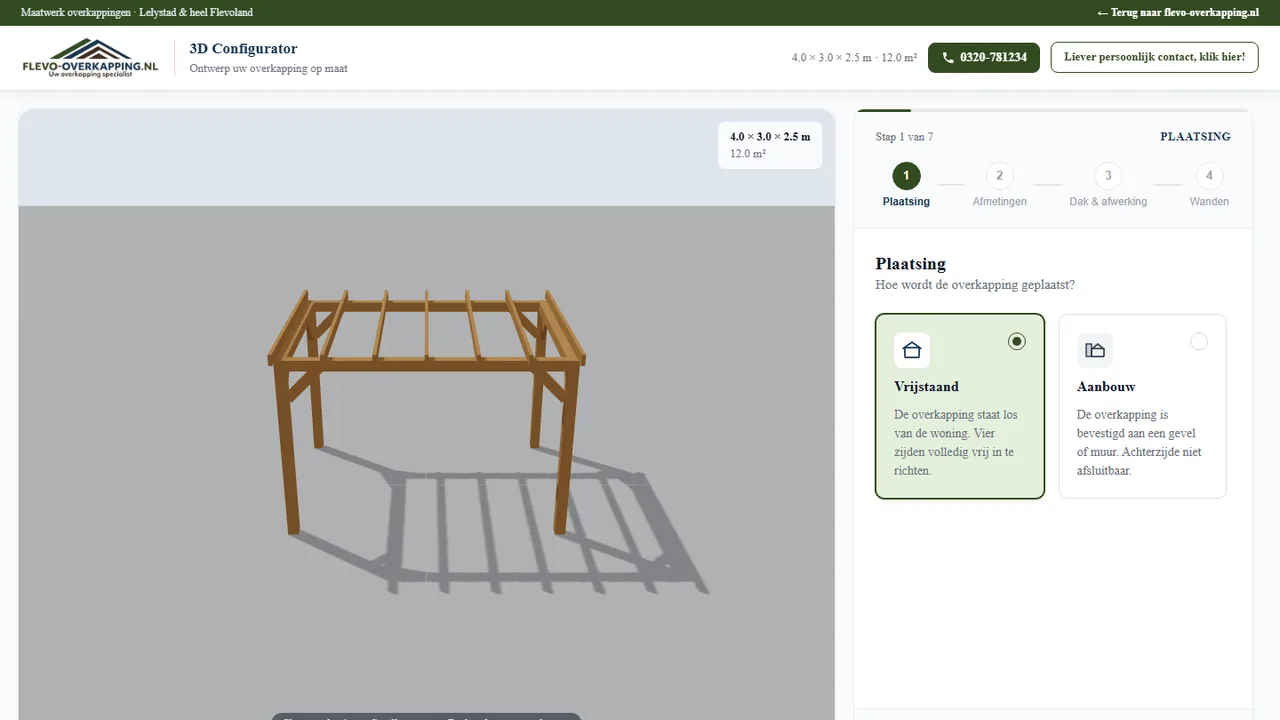Click 'Maatwerk overkappingen · Lelystad & heel Flevoland' text
This screenshot has width=1280, height=720.
(x=137, y=13)
